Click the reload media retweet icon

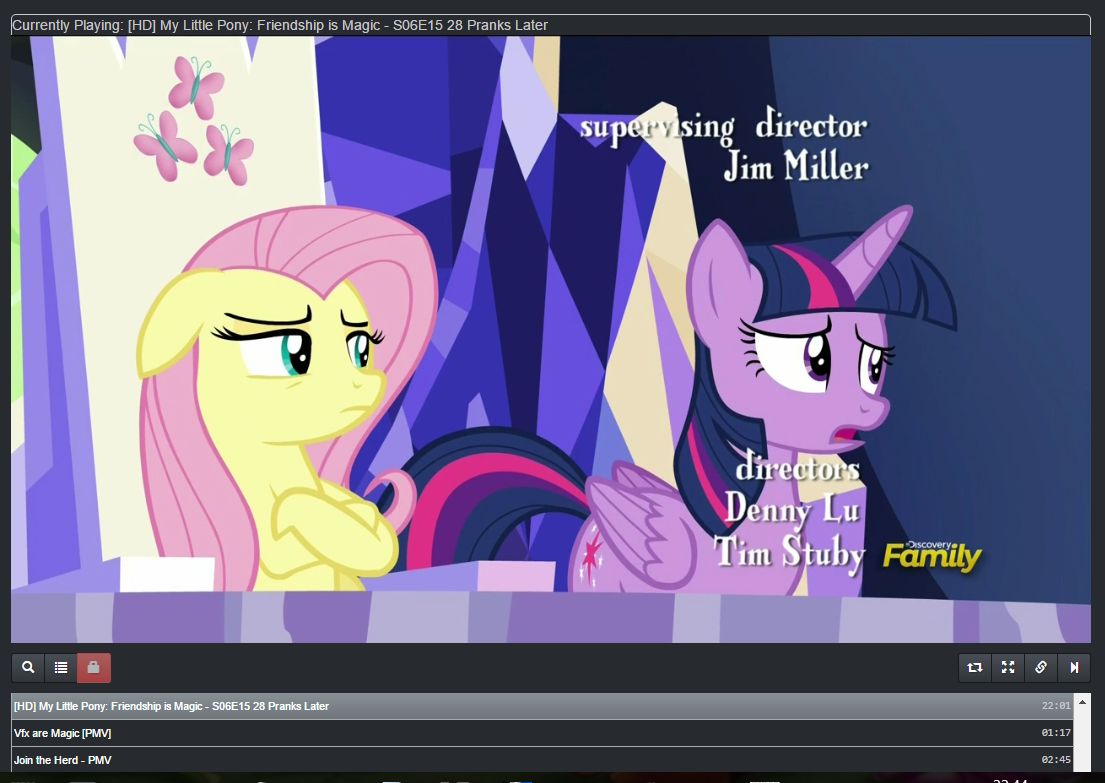pyautogui.click(x=975, y=667)
